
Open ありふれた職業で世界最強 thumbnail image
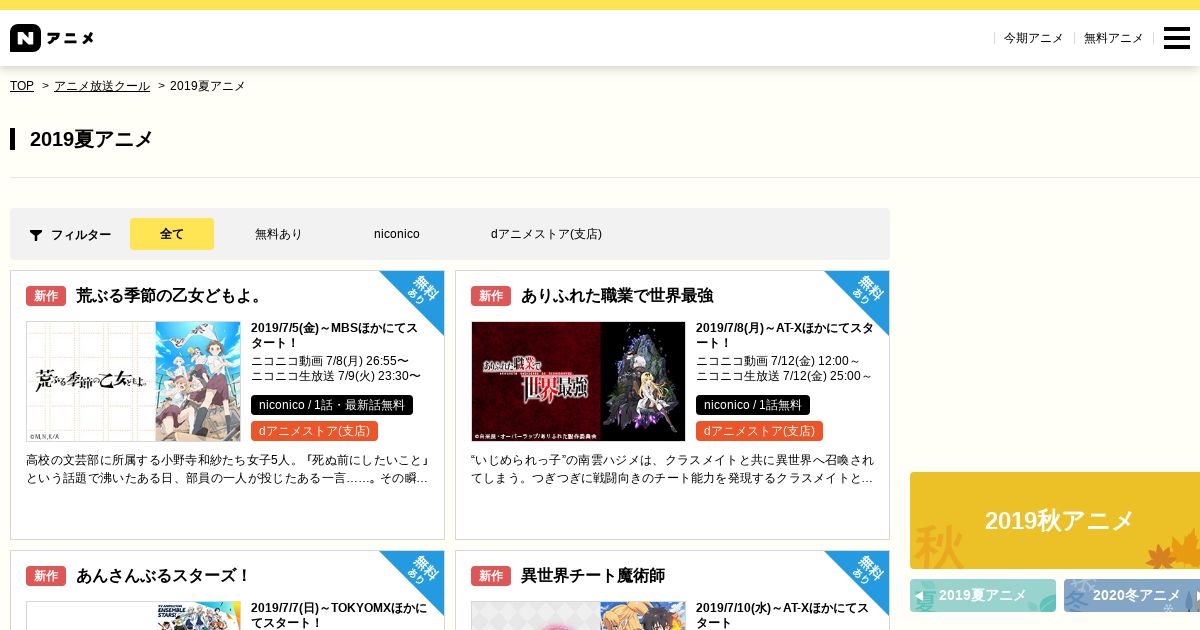(x=578, y=381)
